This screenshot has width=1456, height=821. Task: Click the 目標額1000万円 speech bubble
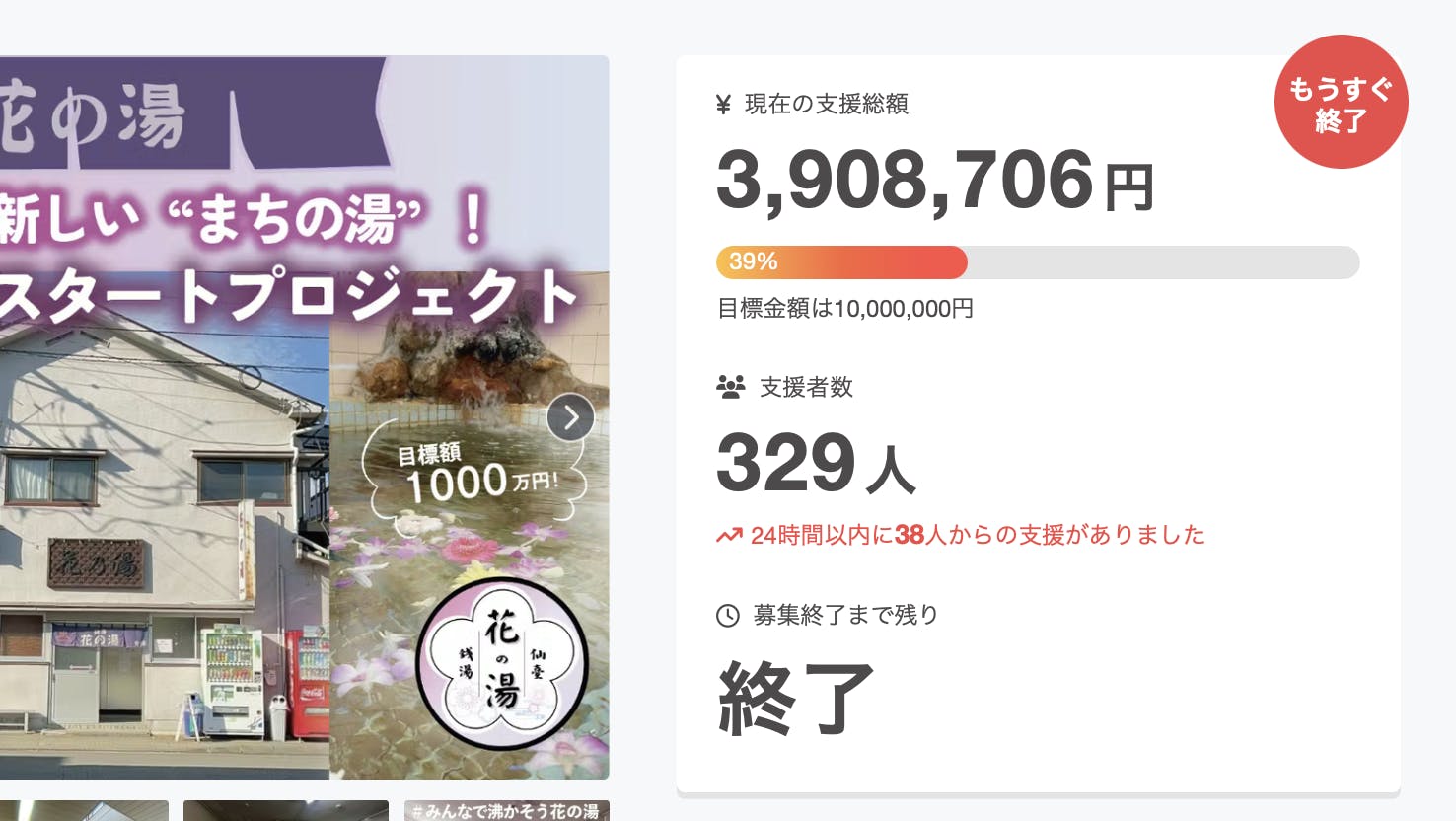(474, 473)
